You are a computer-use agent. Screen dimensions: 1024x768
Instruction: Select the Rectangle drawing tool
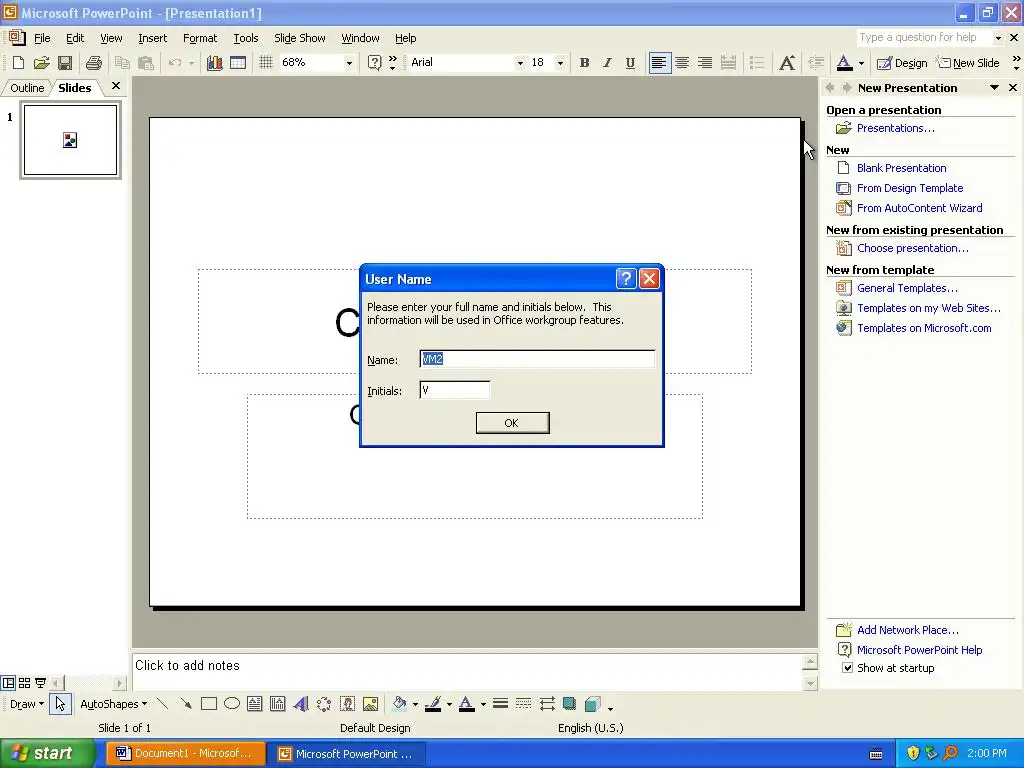[x=209, y=704]
